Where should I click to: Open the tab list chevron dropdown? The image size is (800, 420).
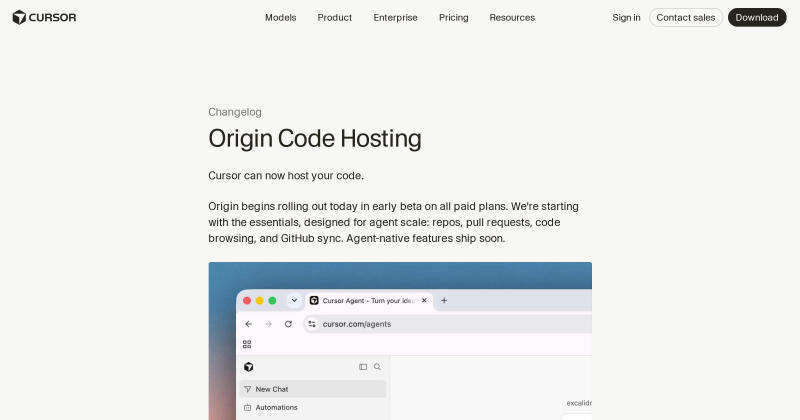coord(294,301)
